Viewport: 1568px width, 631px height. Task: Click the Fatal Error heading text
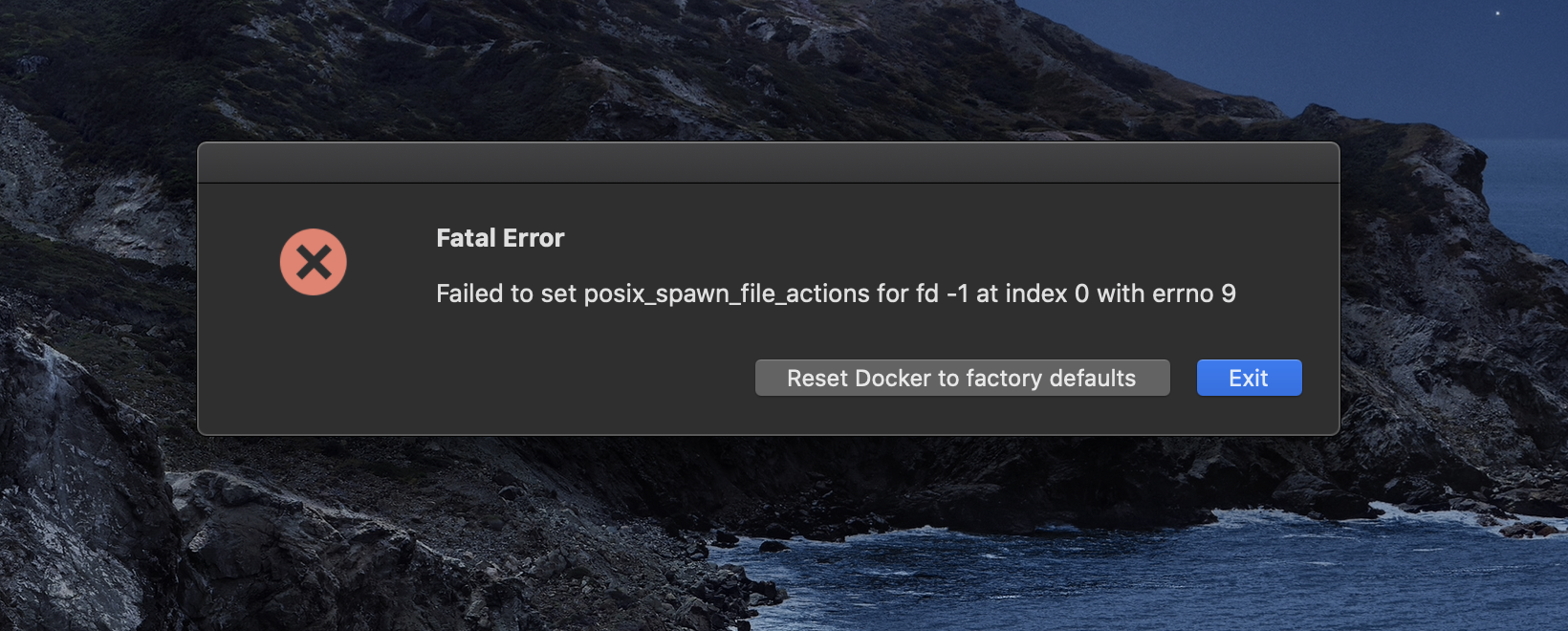coord(500,238)
